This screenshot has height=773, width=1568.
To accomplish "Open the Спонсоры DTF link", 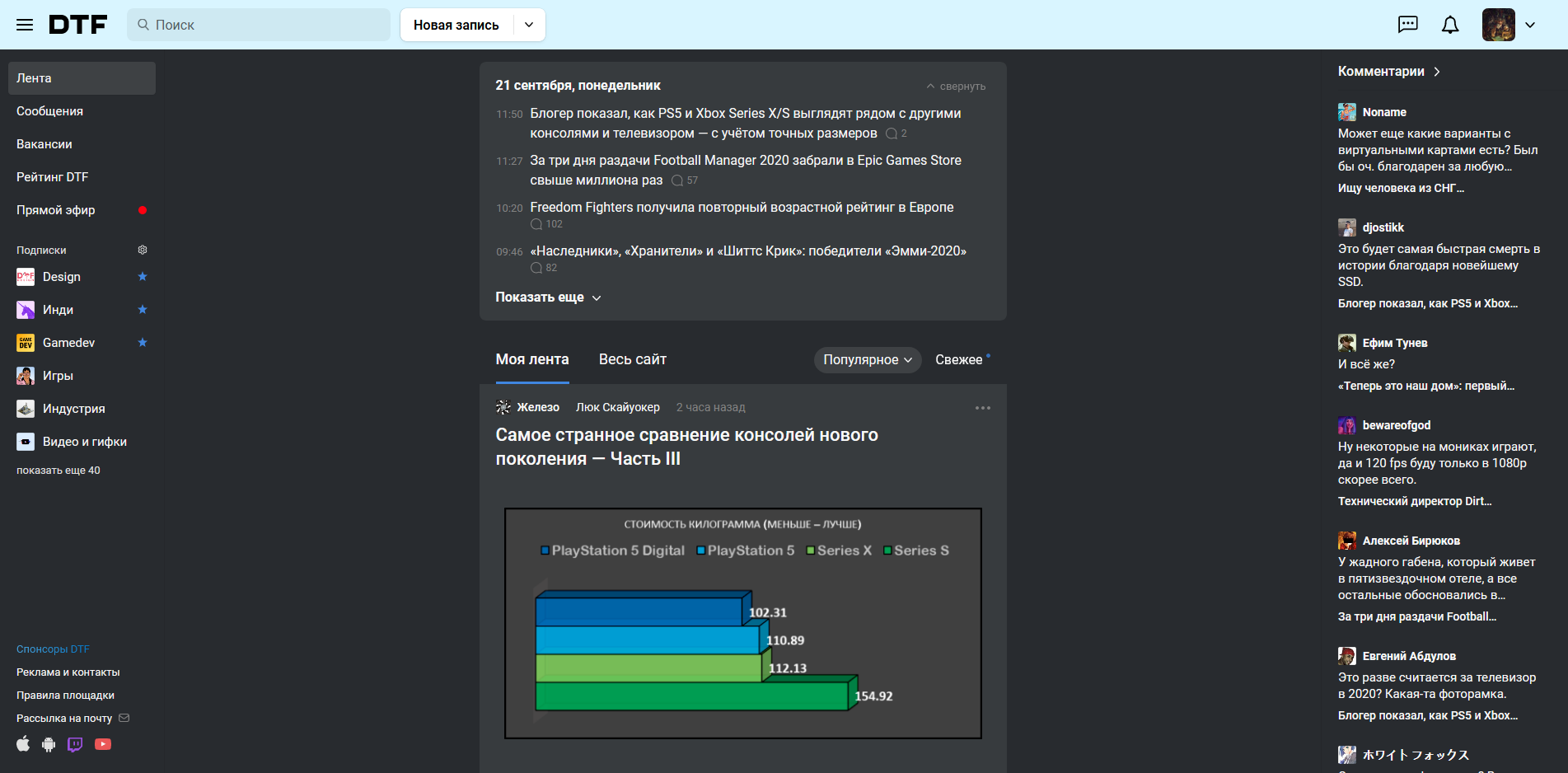I will (x=53, y=649).
